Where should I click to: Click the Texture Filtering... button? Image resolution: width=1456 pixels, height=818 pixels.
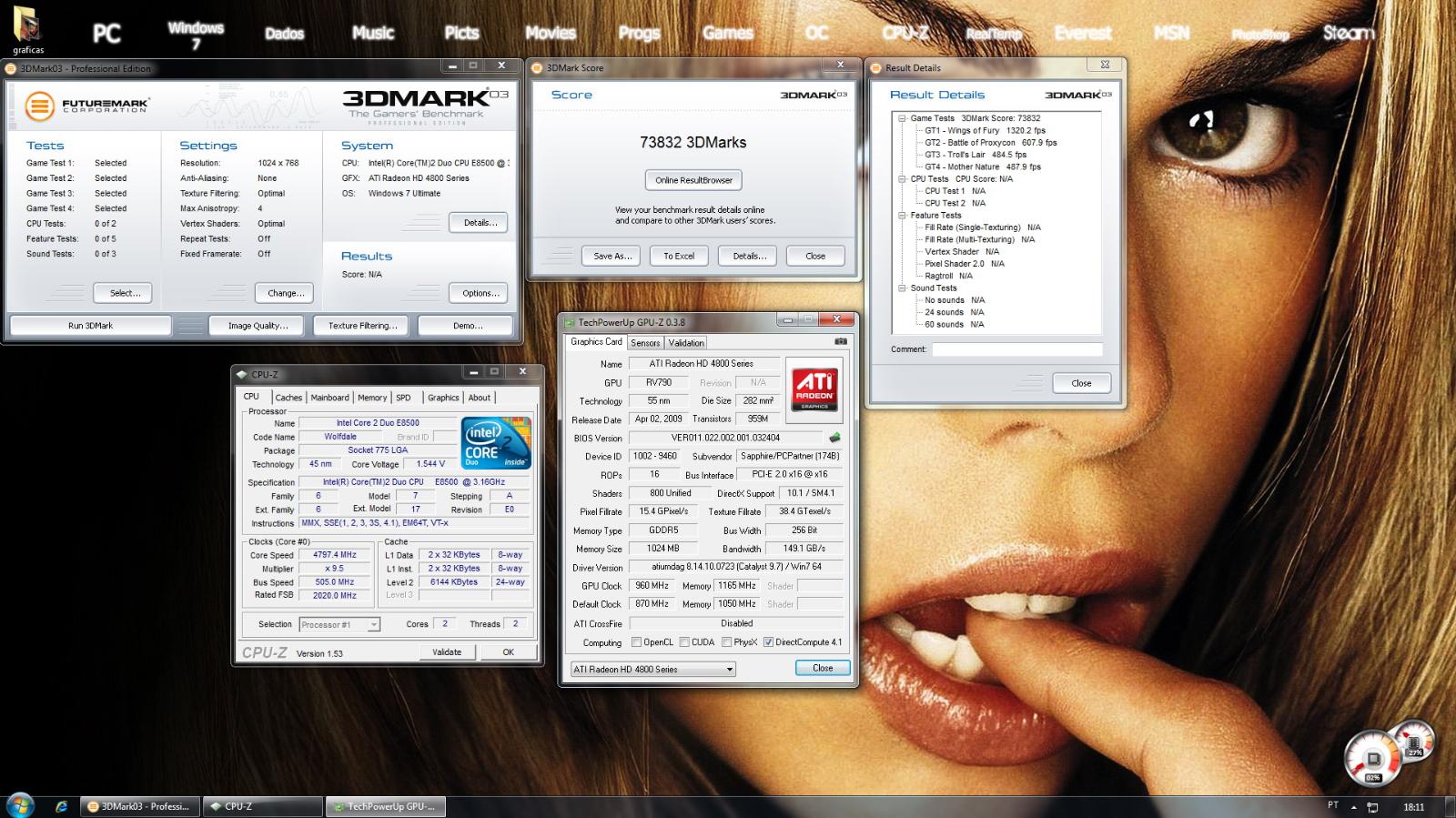pyautogui.click(x=362, y=326)
